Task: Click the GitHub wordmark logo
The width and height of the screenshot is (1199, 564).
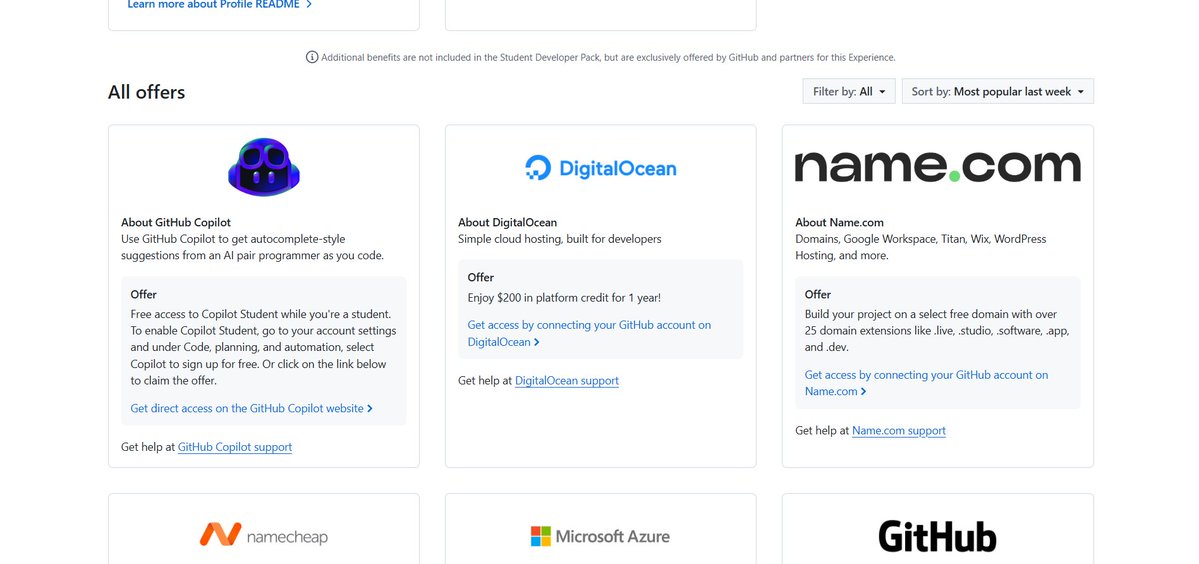Action: pos(937,536)
